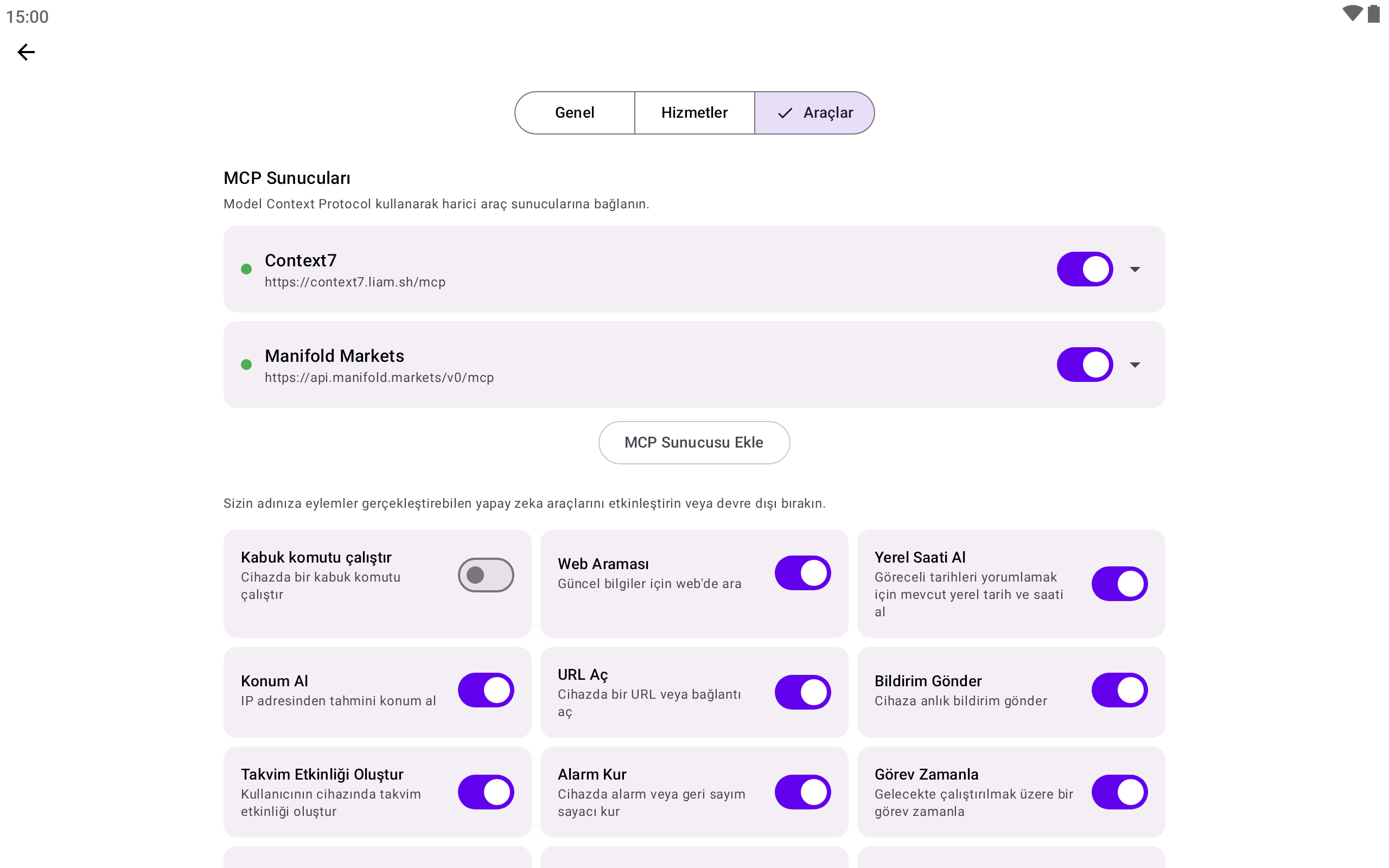Tap the back arrow icon
This screenshot has width=1389, height=868.
tap(26, 52)
